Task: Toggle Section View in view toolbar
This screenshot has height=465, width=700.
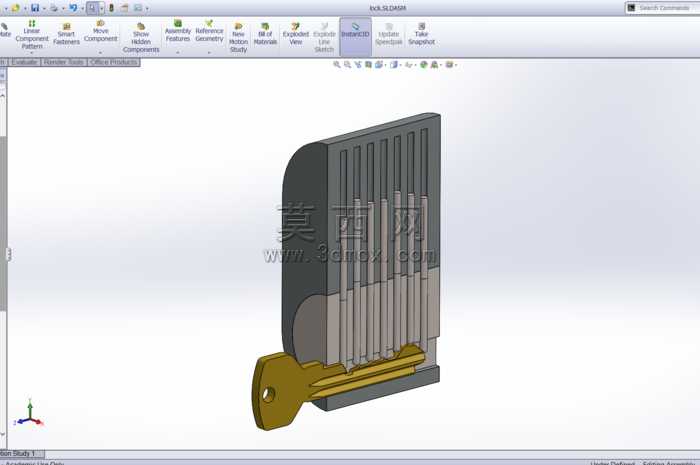Action: point(368,65)
